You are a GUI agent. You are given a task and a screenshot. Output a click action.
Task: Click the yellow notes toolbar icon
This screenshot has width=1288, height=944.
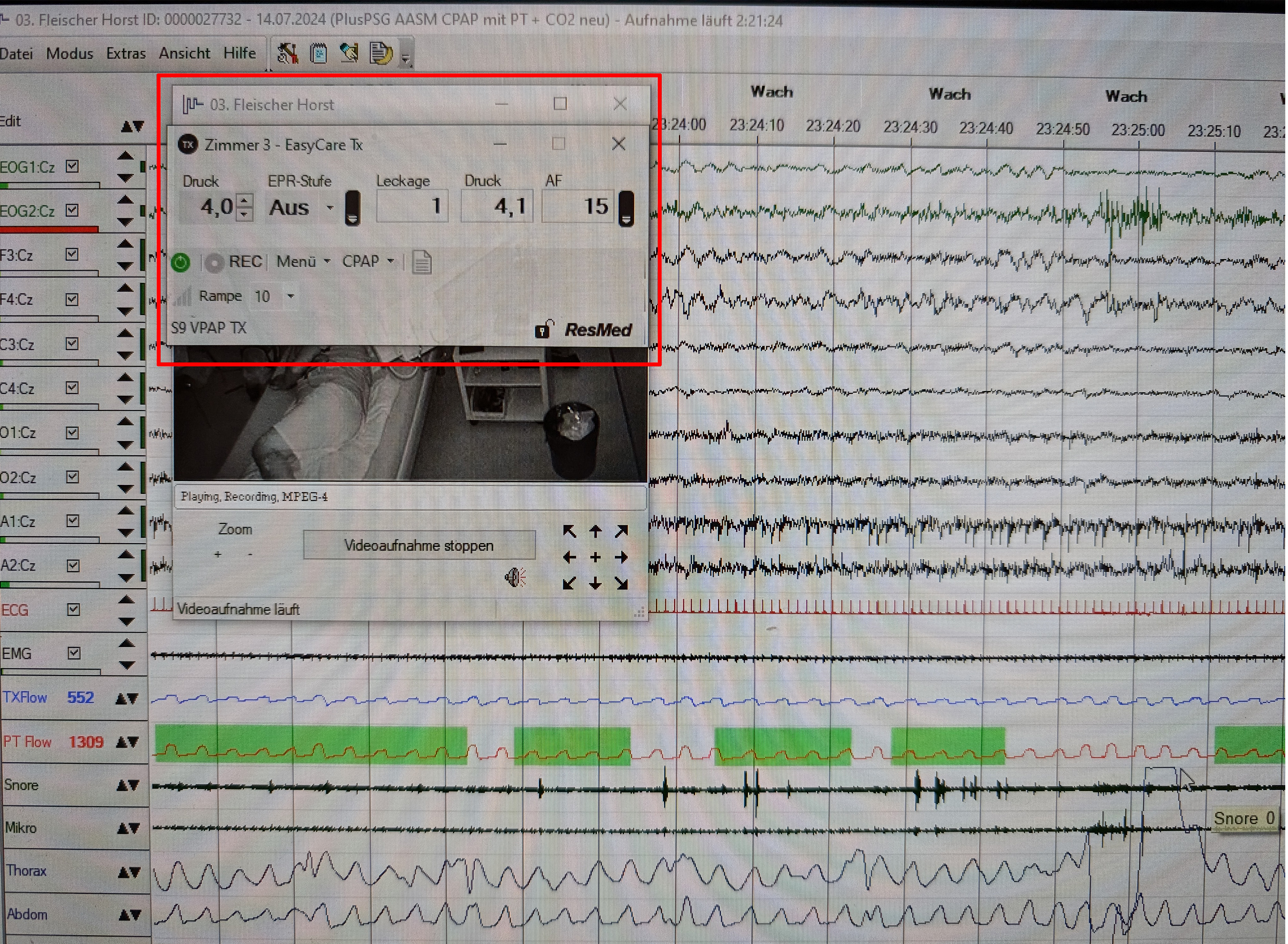pyautogui.click(x=381, y=54)
